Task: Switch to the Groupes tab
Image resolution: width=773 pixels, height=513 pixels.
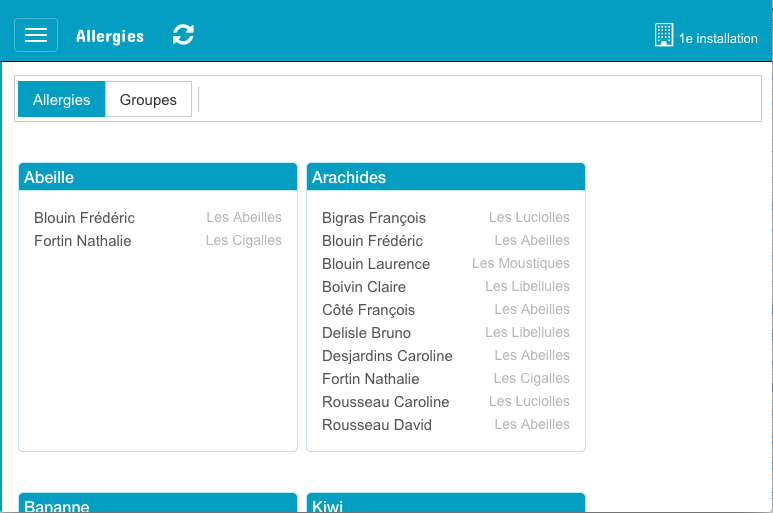Action: [148, 100]
